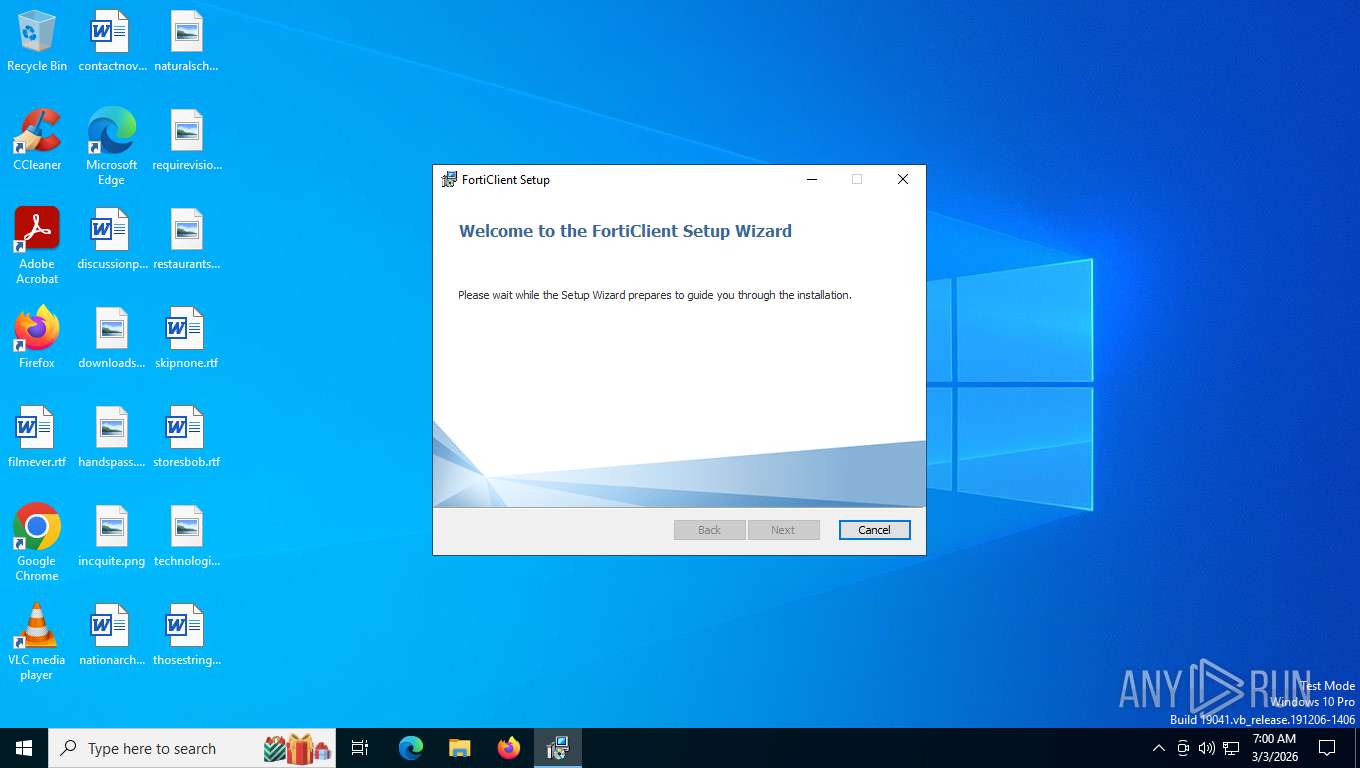Open the volume control in system tray
This screenshot has height=768, width=1360.
[x=1207, y=748]
